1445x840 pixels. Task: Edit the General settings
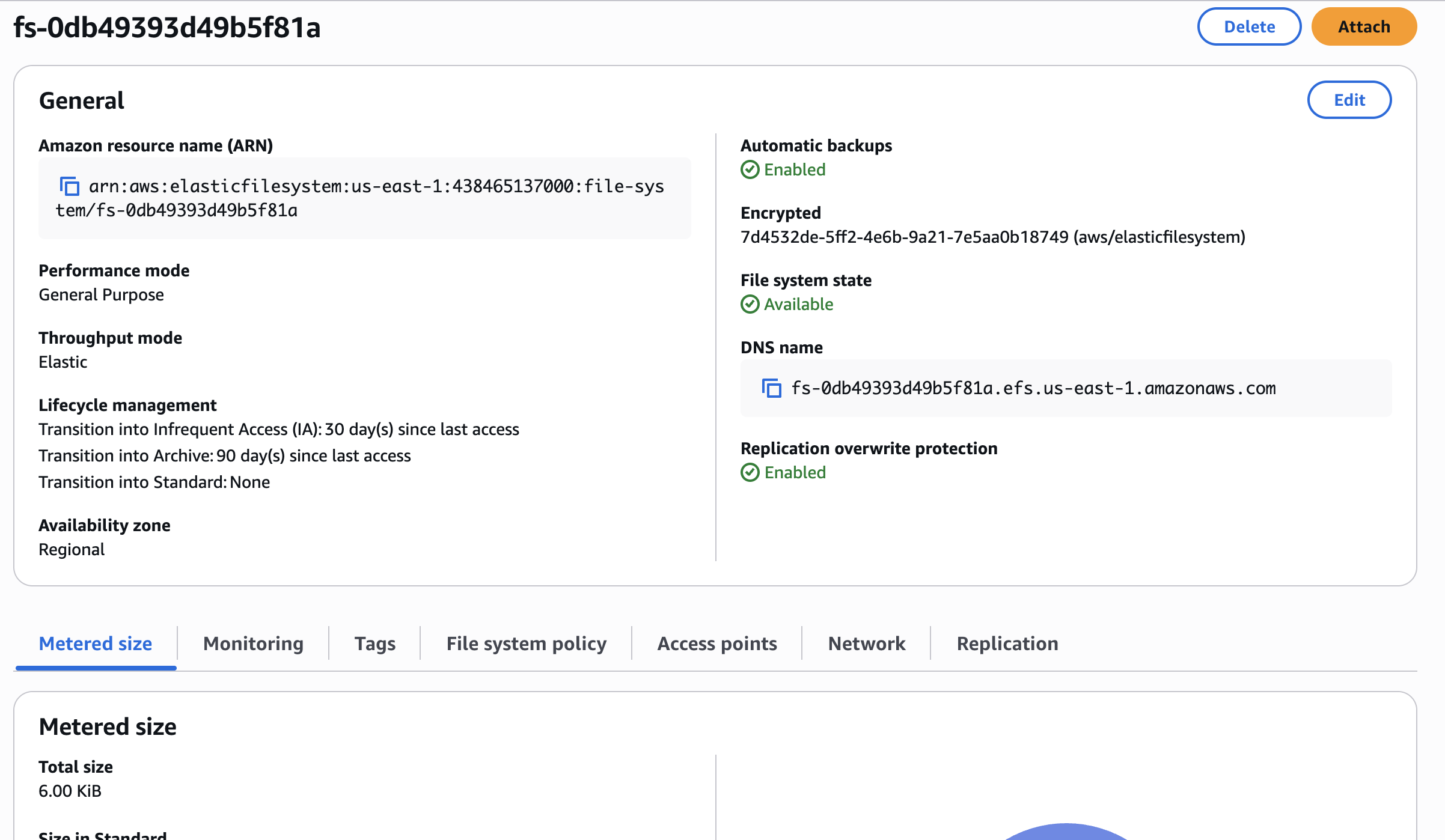pyautogui.click(x=1349, y=100)
